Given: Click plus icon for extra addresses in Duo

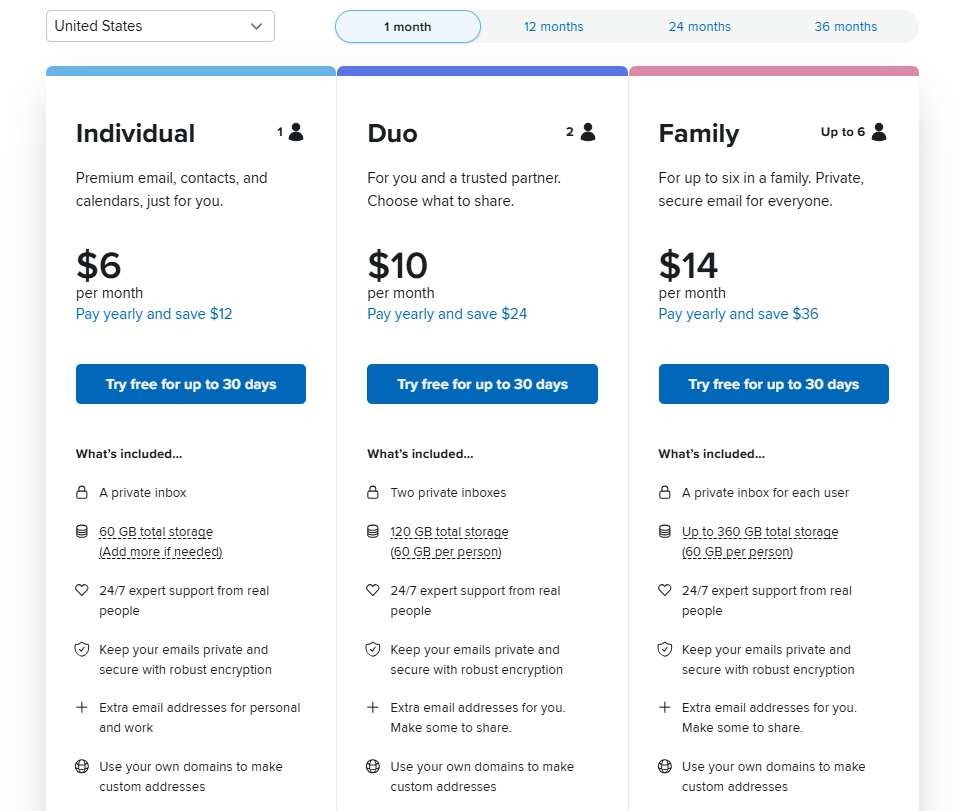Looking at the screenshot, I should (373, 708).
